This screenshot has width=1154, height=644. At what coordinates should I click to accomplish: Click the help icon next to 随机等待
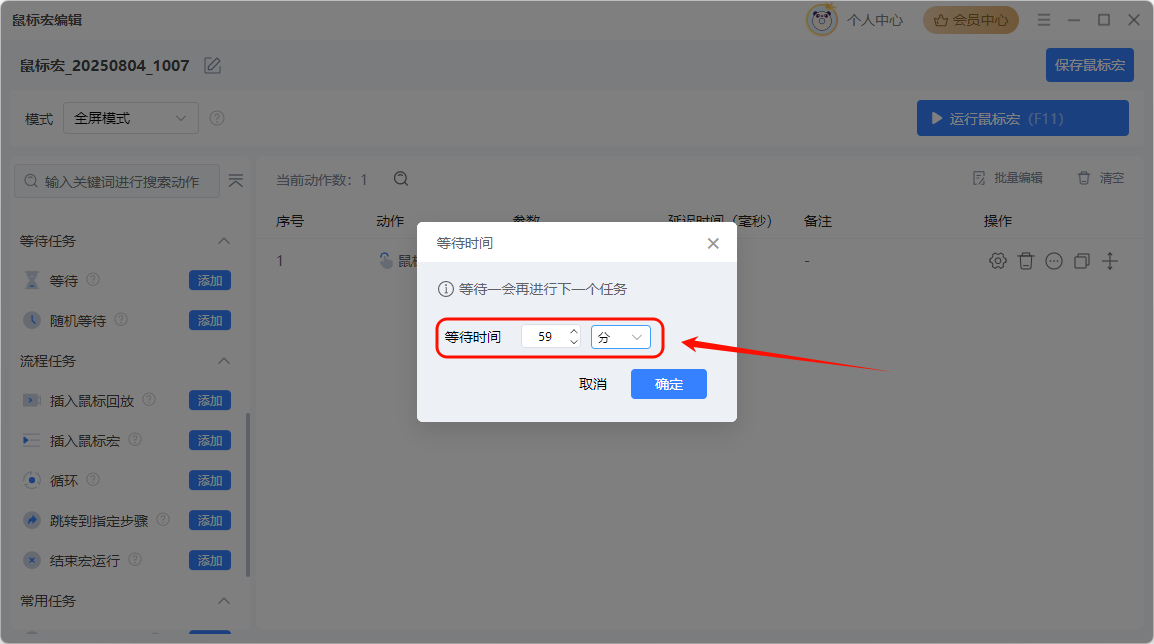click(121, 319)
